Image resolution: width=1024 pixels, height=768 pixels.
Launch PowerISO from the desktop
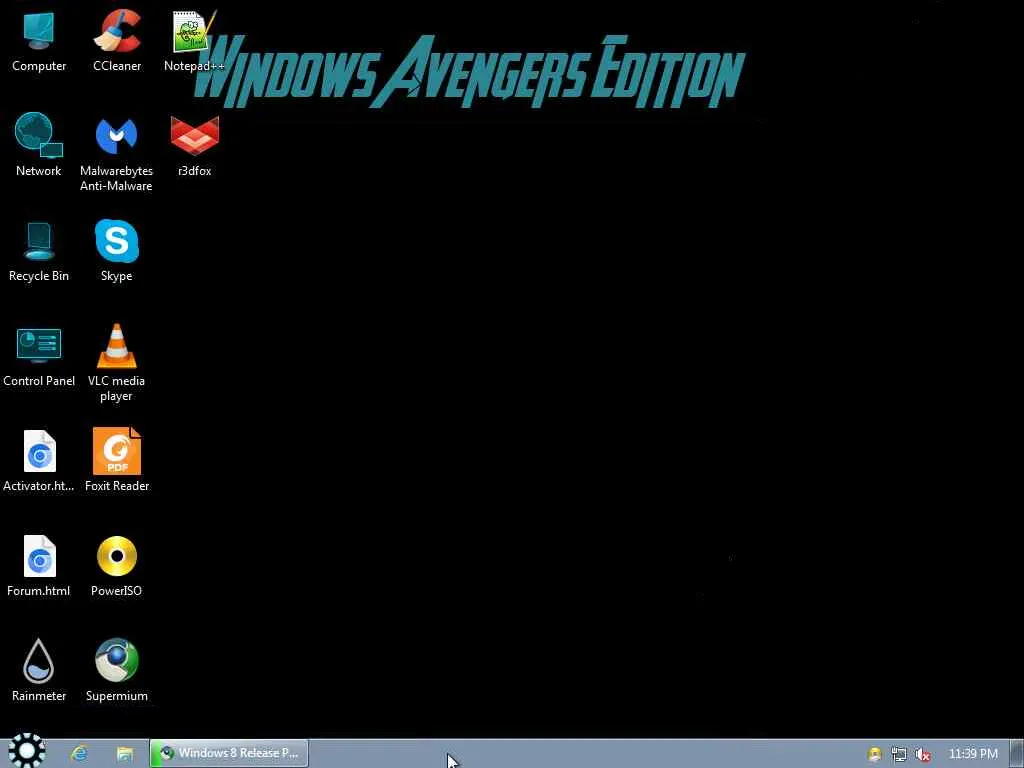116,566
